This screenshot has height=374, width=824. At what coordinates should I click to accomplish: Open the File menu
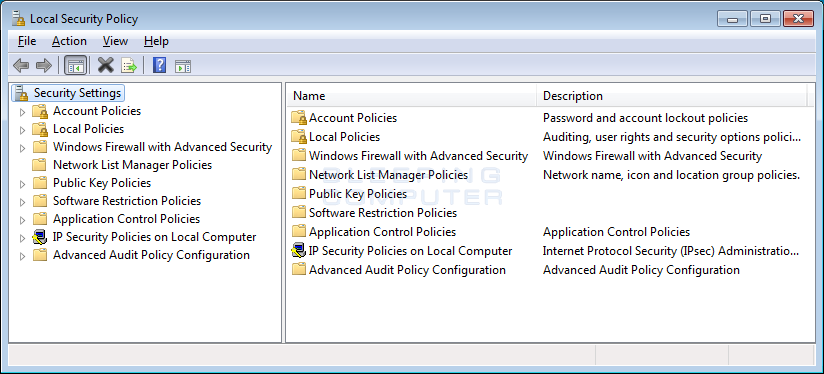tap(27, 41)
